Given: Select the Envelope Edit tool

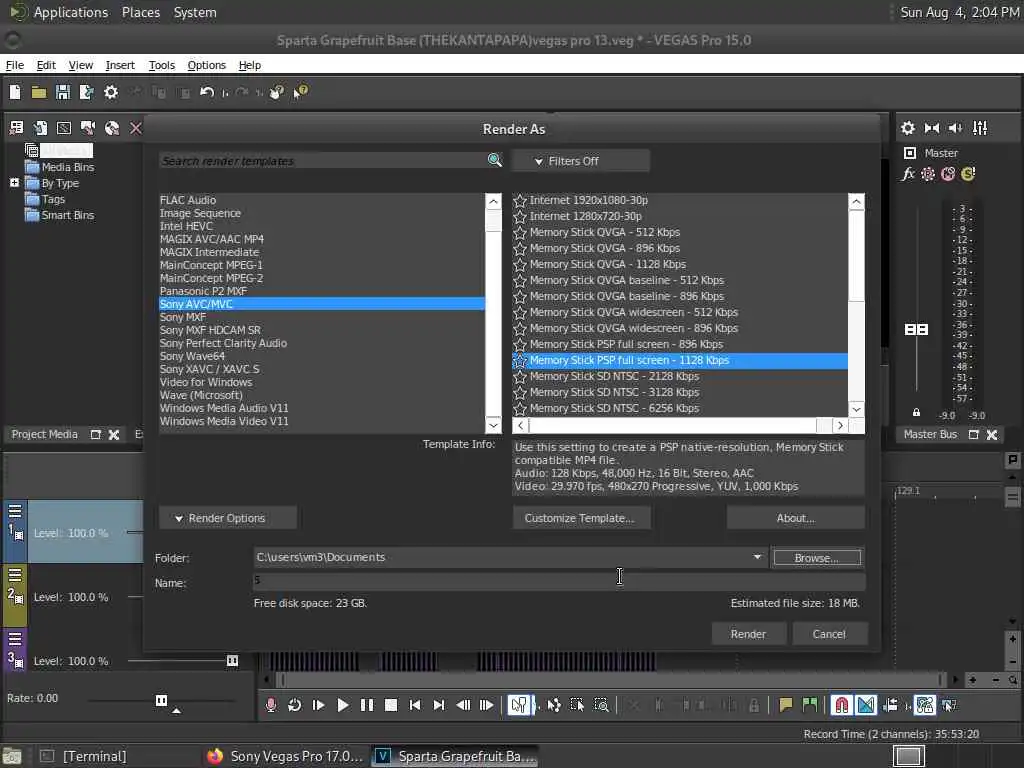Looking at the screenshot, I should click(554, 705).
